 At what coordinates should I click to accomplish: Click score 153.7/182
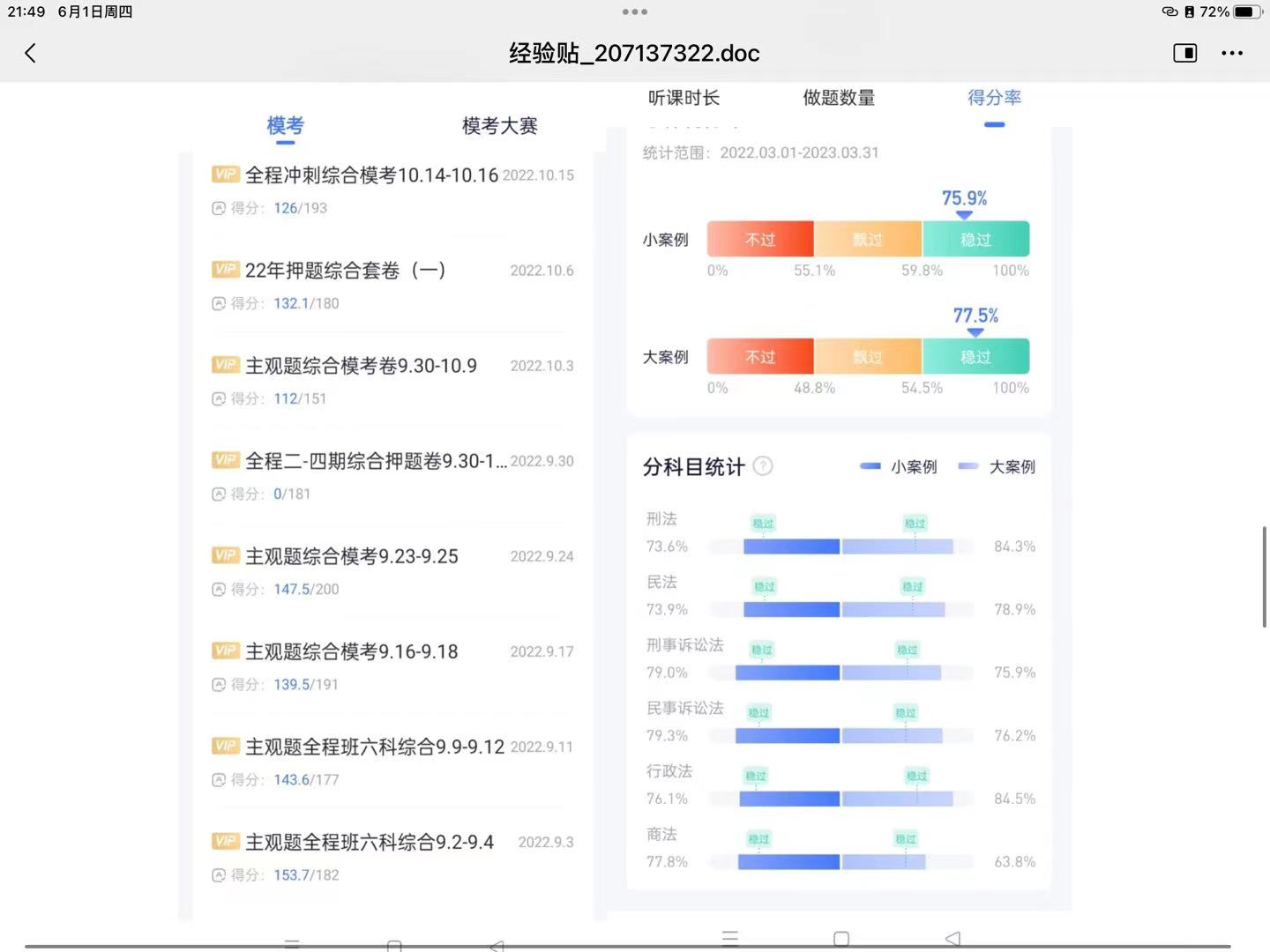(306, 874)
